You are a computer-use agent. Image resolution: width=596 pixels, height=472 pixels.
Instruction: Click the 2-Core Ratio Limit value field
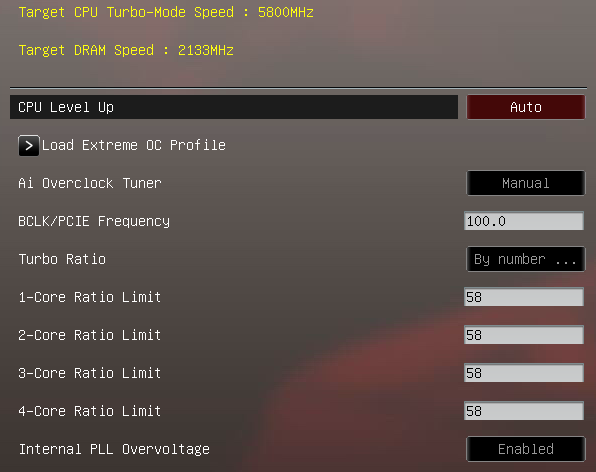(x=524, y=335)
